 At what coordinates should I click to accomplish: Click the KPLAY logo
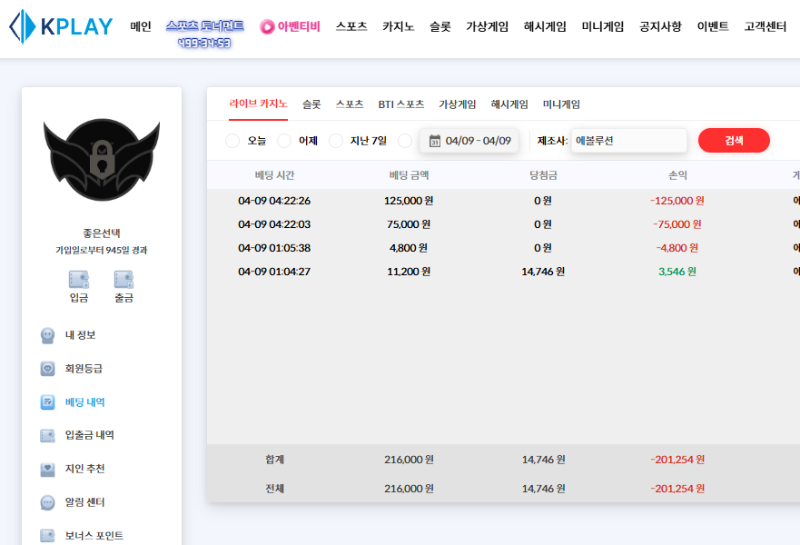point(60,26)
